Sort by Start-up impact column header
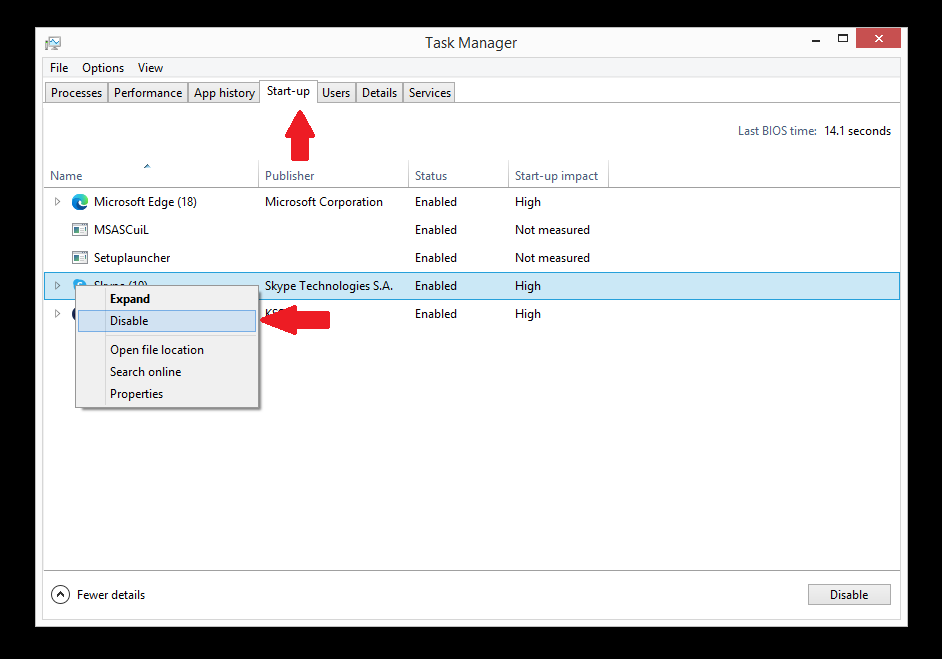942x659 pixels. point(556,176)
